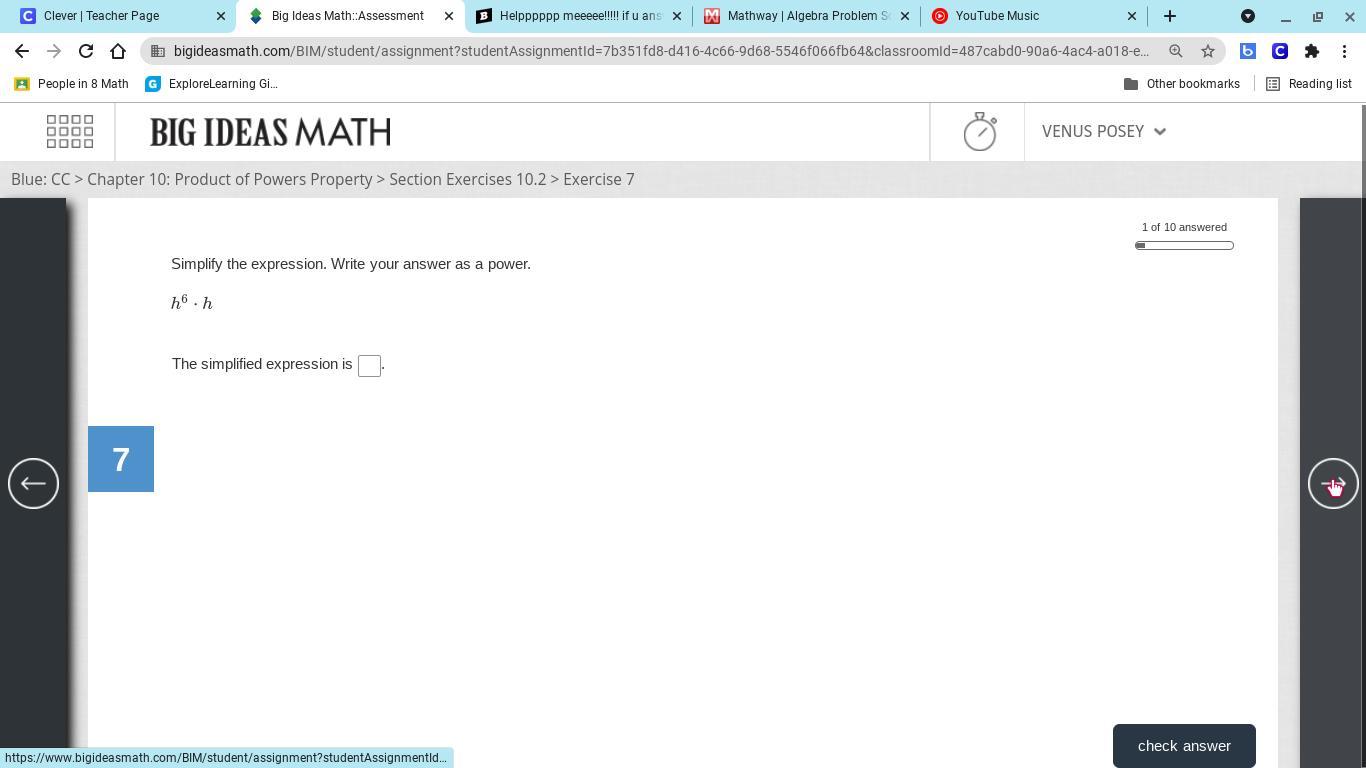Viewport: 1366px width, 768px height.
Task: Click the browser reload icon
Action: (x=86, y=51)
